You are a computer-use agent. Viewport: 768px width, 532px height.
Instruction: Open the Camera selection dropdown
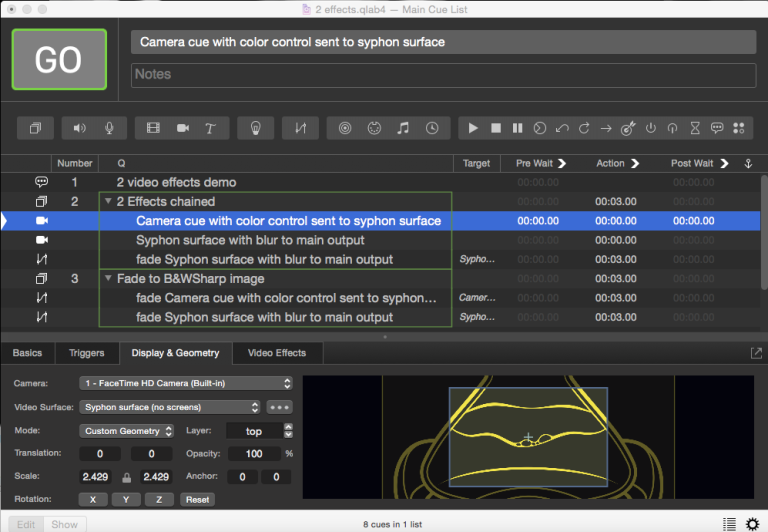(185, 383)
